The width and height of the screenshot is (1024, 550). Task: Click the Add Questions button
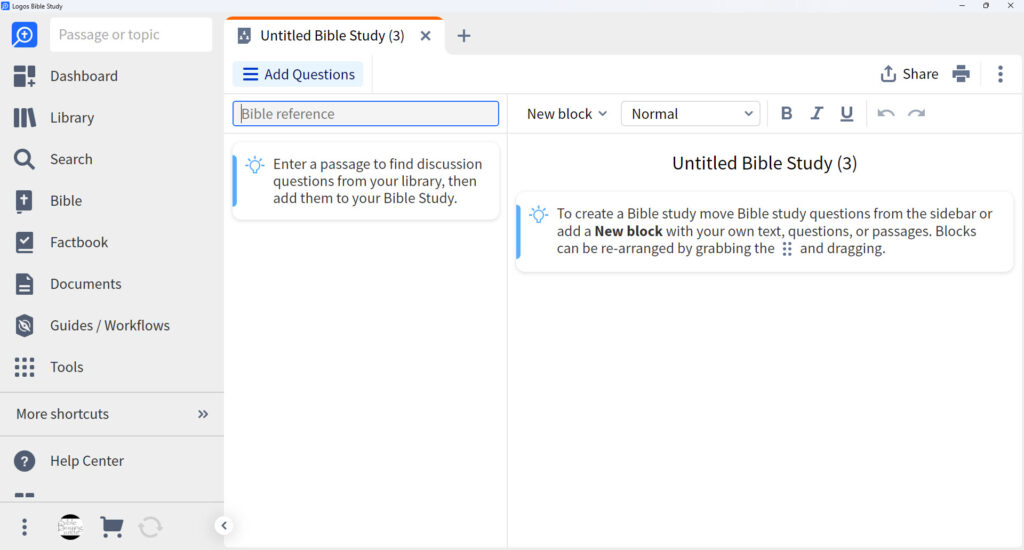click(298, 74)
